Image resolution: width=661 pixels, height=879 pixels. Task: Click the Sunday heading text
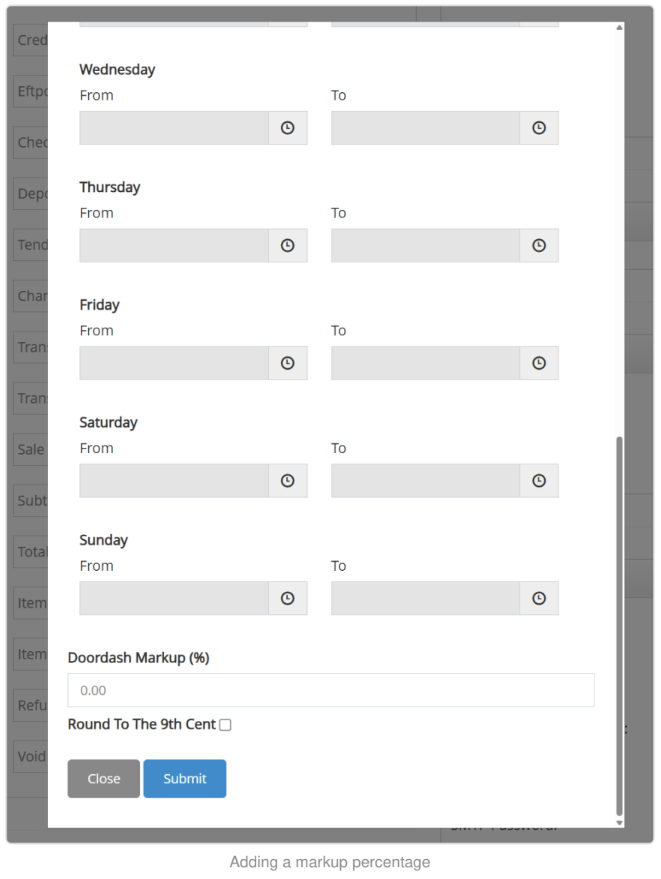[104, 540]
